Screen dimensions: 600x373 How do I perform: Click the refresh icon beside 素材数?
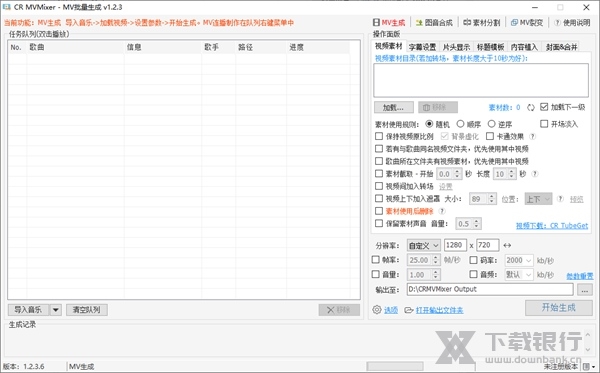click(x=530, y=108)
